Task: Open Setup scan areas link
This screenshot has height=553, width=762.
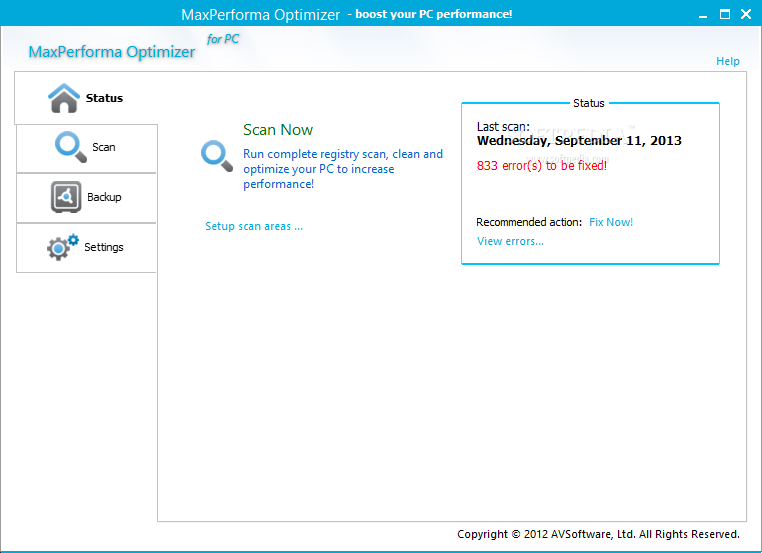Action: (x=254, y=226)
